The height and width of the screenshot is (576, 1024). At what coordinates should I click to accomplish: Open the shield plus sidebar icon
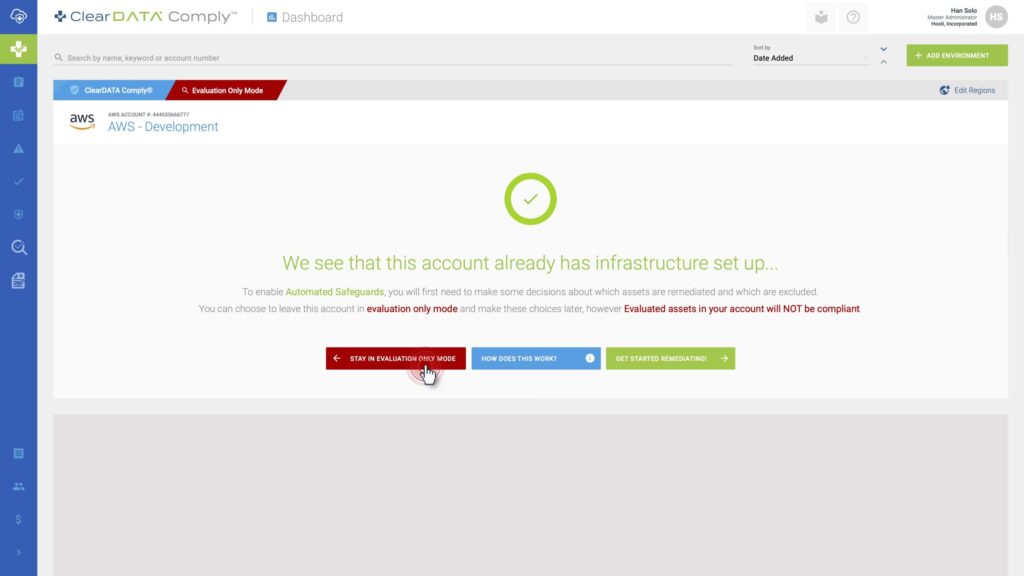18,214
